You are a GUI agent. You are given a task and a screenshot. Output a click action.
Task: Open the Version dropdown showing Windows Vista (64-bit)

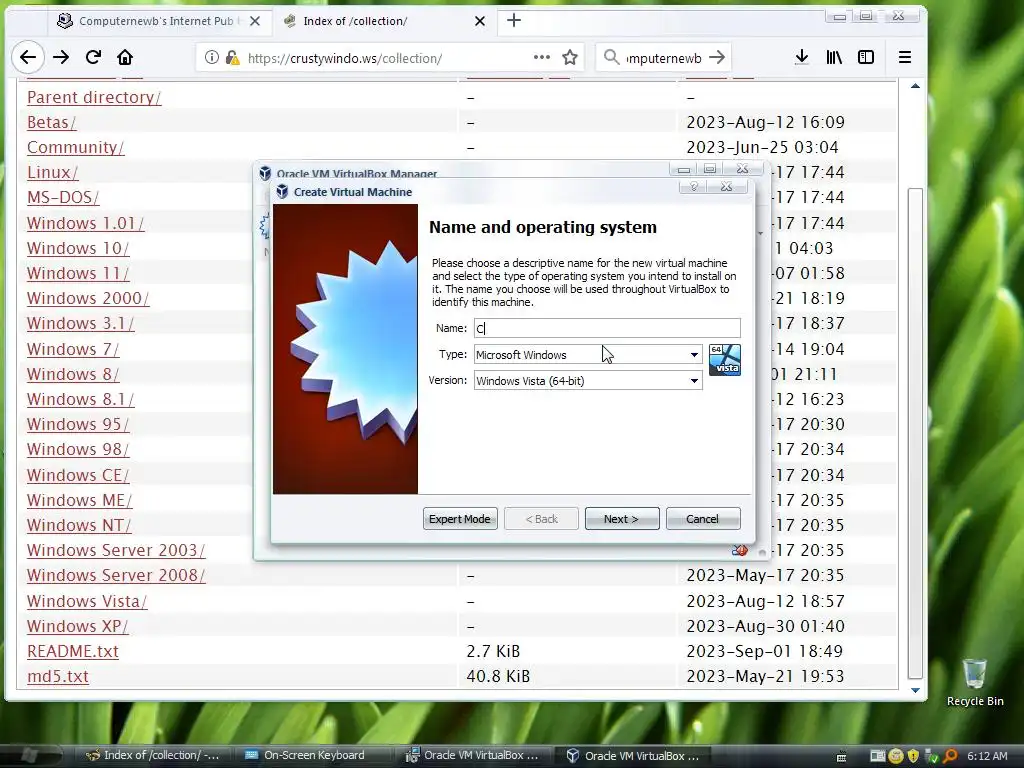(588, 381)
